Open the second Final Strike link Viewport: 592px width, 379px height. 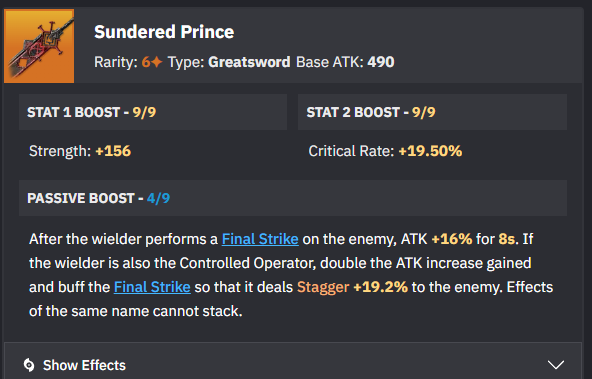(x=152, y=287)
